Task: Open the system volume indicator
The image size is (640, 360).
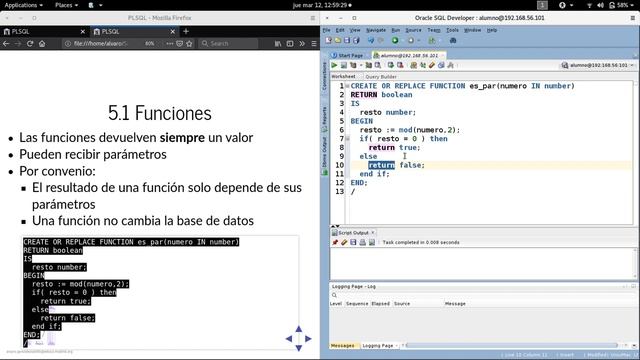Action: [x=600, y=5]
